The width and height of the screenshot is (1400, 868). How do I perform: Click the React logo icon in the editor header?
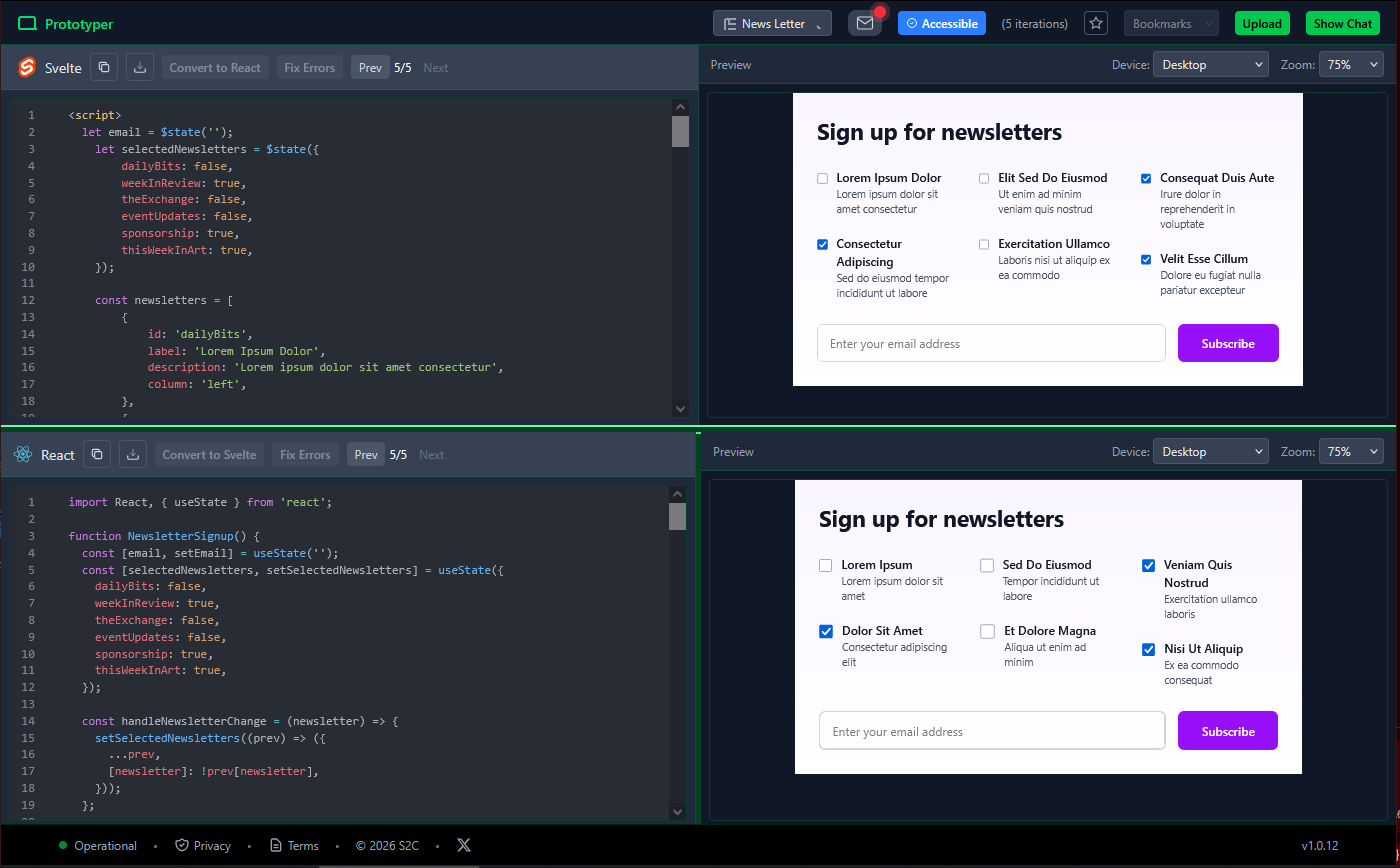pos(22,454)
